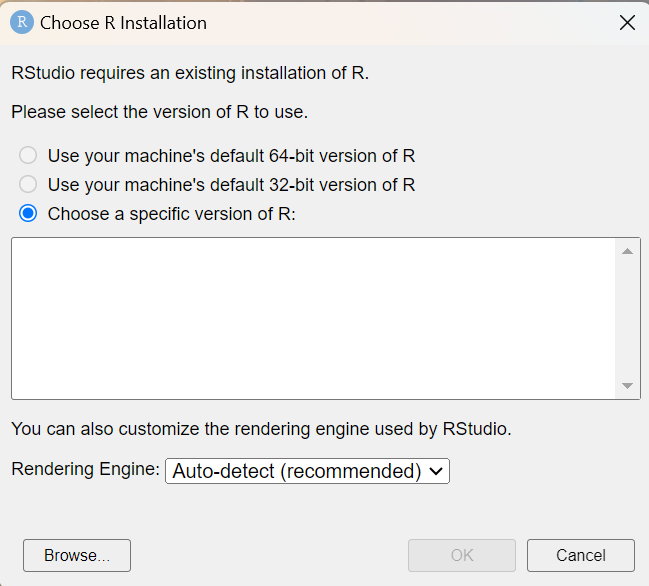Image resolution: width=649 pixels, height=586 pixels.
Task: Click the "Choose a specific version of R" label text
Action: pyautogui.click(x=172, y=213)
